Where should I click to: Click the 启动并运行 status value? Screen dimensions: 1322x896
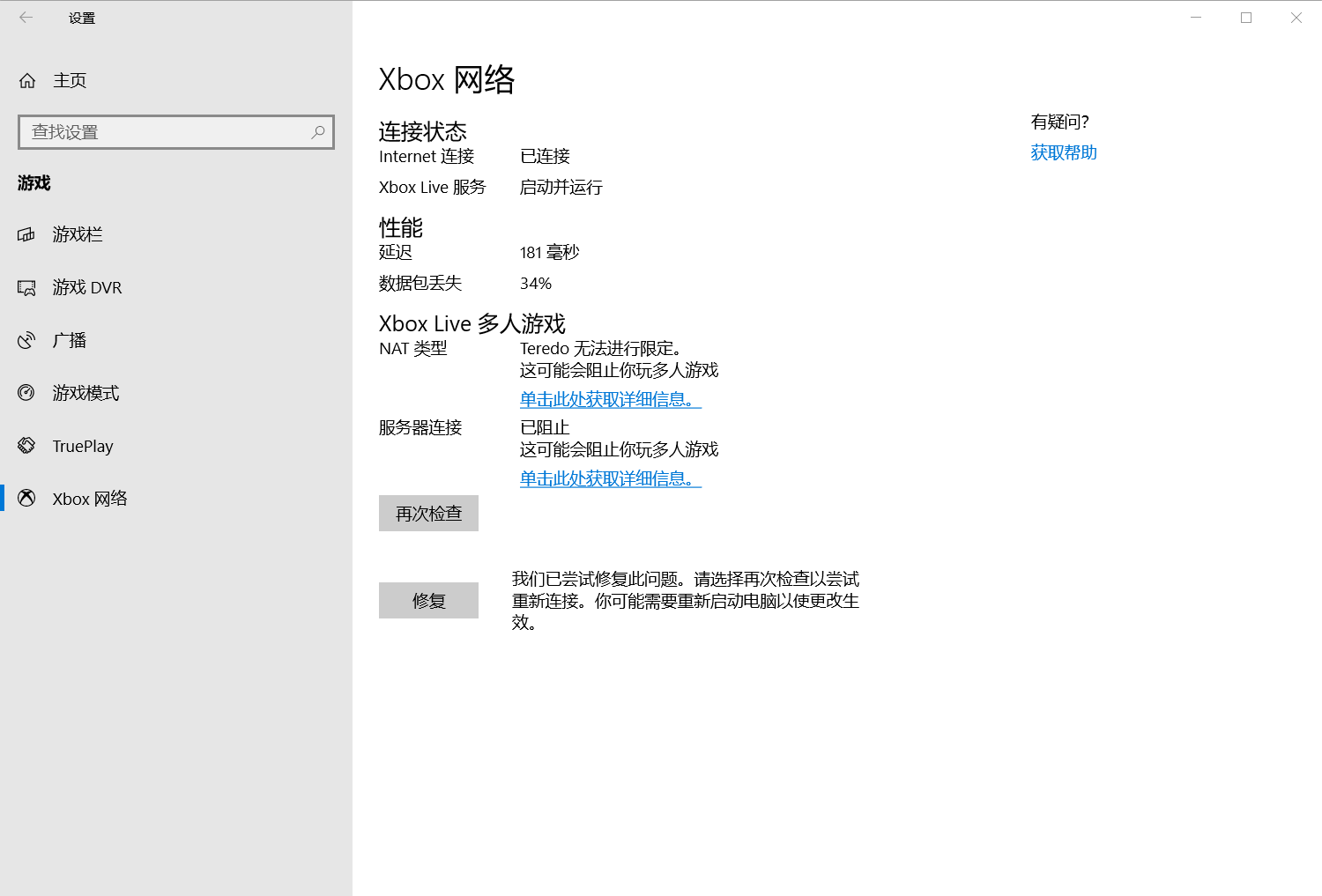561,187
